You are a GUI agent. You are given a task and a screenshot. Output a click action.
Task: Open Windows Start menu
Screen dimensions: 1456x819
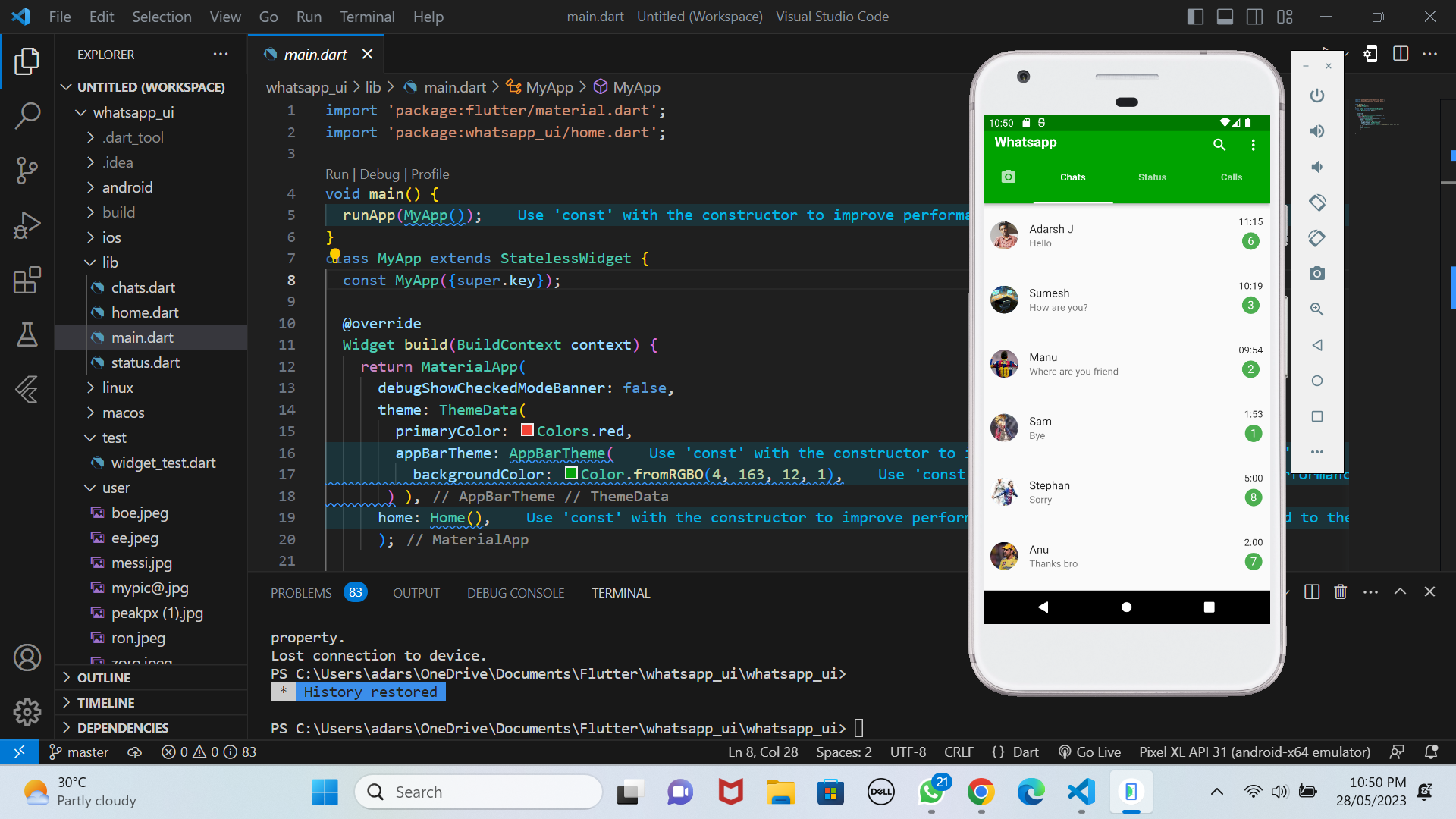coord(325,792)
